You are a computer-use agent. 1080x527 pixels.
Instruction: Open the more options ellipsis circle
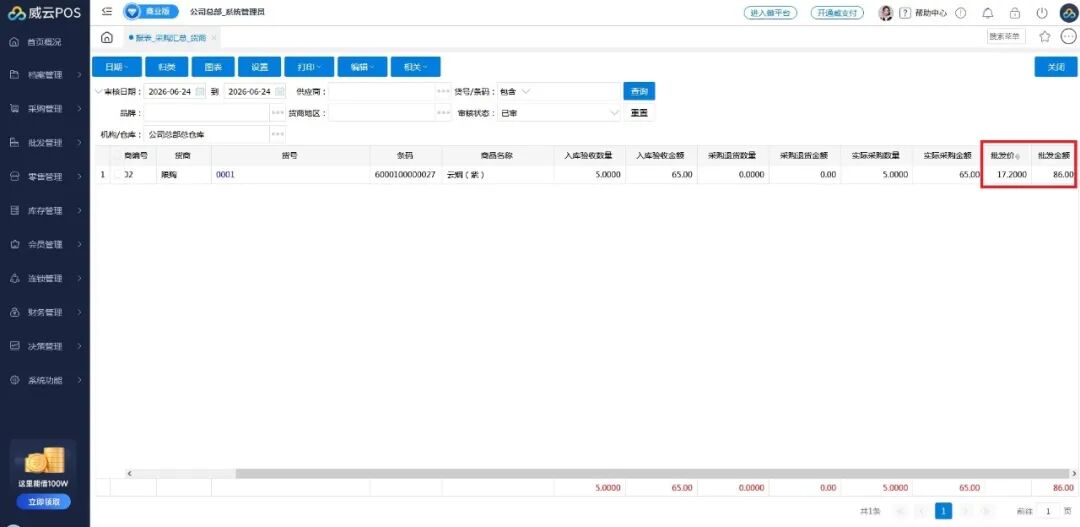[1068, 37]
